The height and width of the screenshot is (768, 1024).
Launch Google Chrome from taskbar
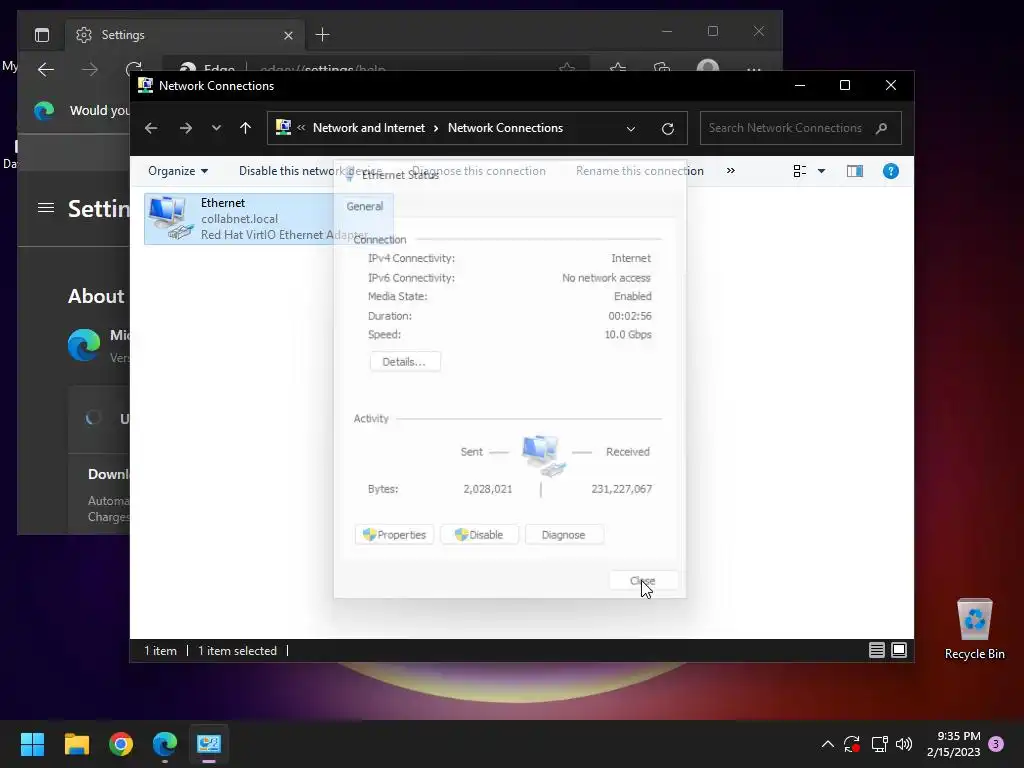click(x=121, y=744)
